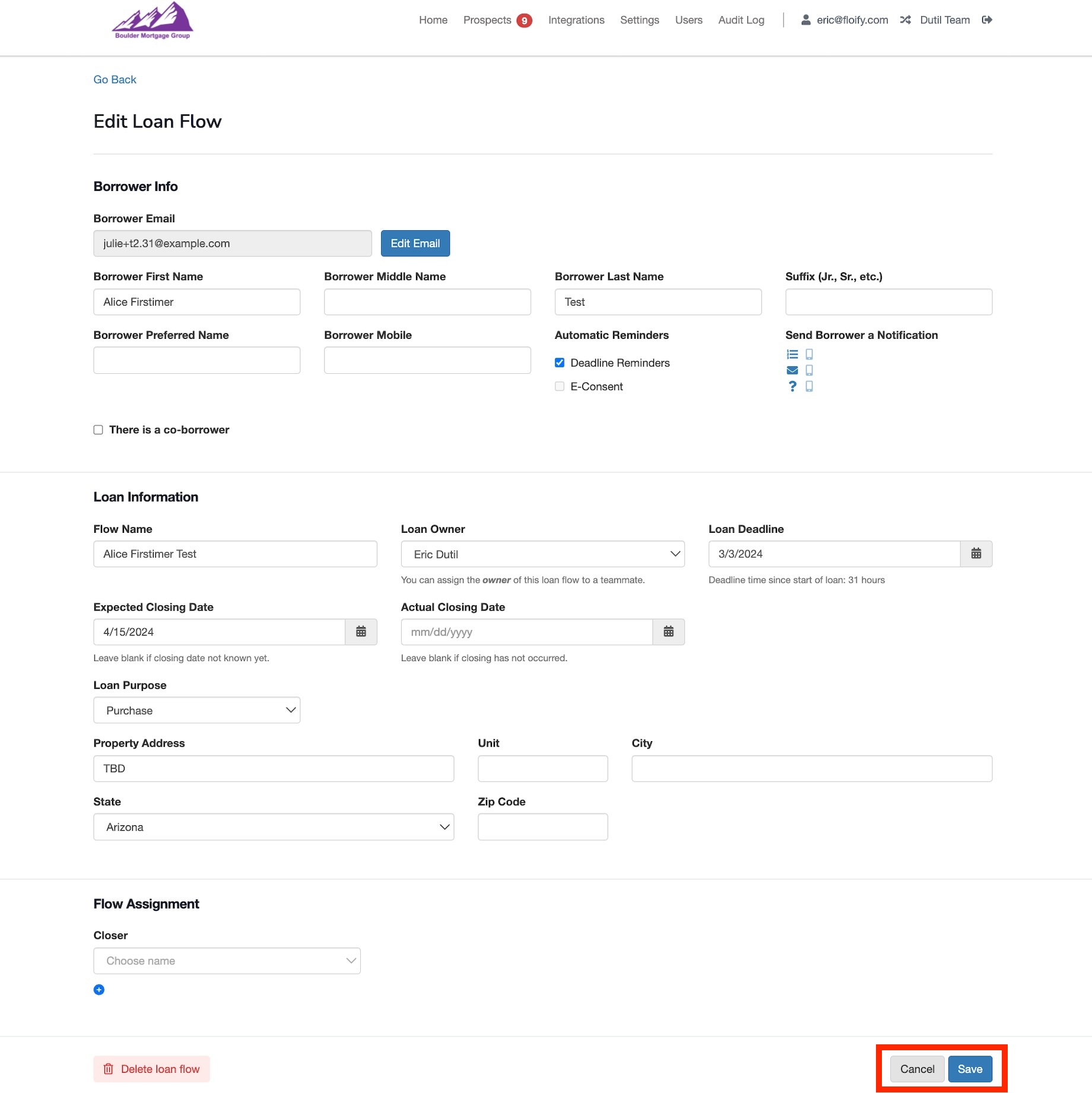Click the checklist notification icon
Screen dimensions: 1092x1093
(x=792, y=354)
